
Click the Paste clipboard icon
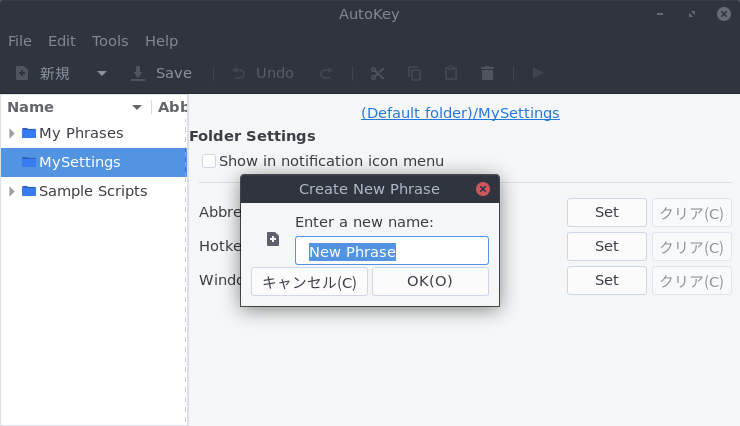tap(451, 73)
